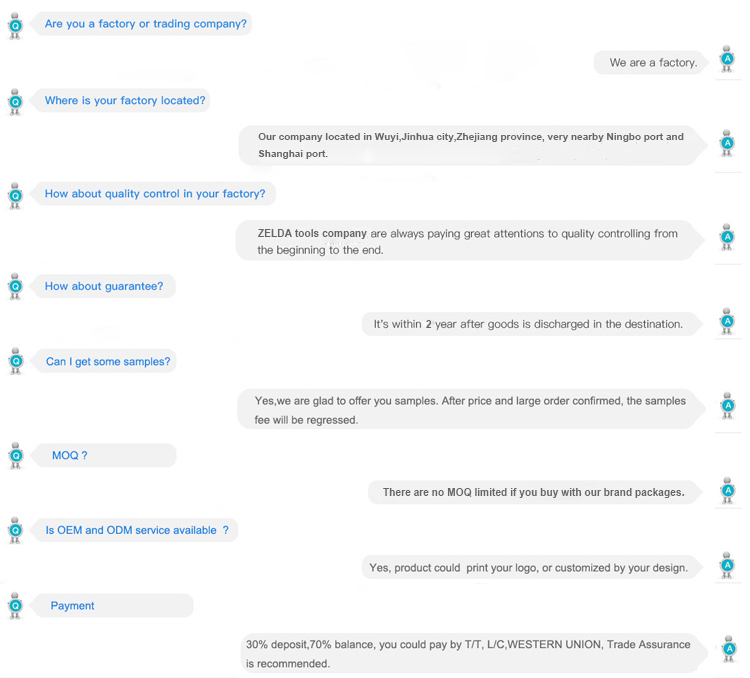Click the Q robot icon beside 'Can I get some samples?'
The image size is (750, 678).
[x=15, y=362]
